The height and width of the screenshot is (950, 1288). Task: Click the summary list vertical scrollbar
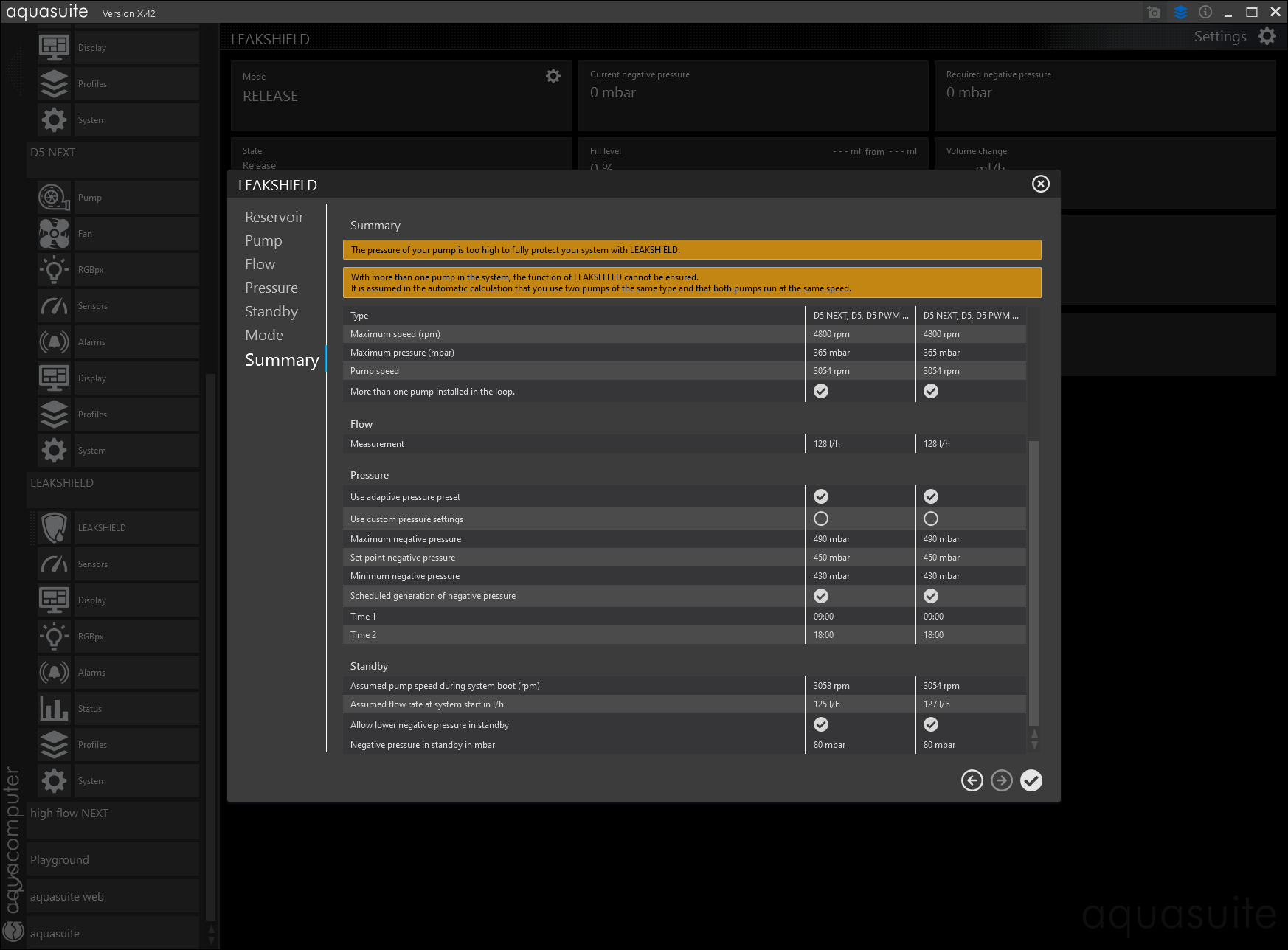coord(1033,583)
